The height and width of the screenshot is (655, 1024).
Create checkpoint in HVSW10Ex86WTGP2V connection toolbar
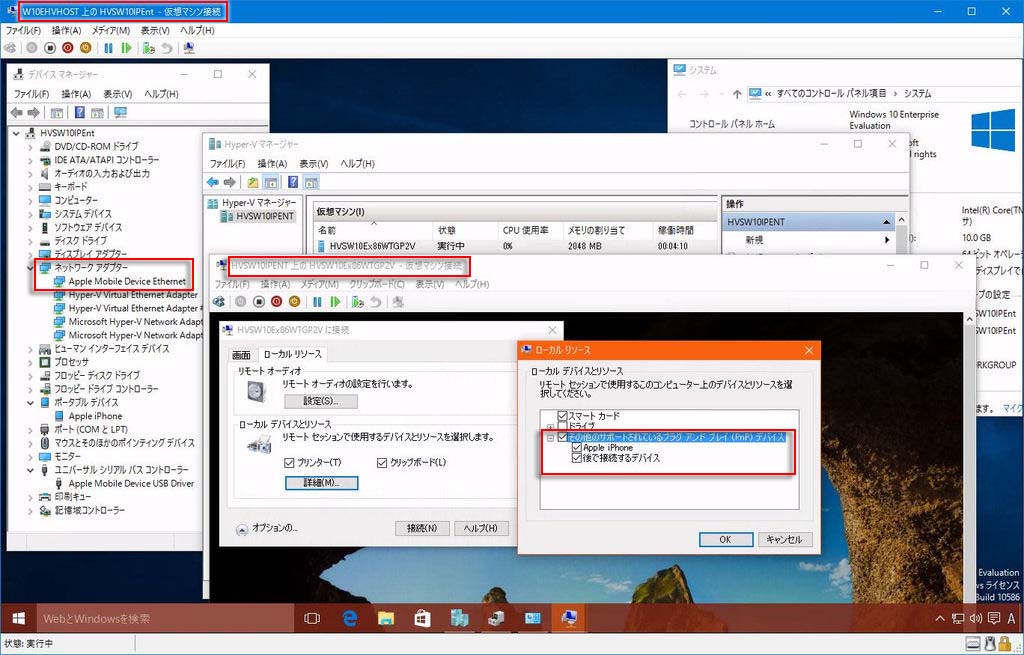tap(358, 302)
